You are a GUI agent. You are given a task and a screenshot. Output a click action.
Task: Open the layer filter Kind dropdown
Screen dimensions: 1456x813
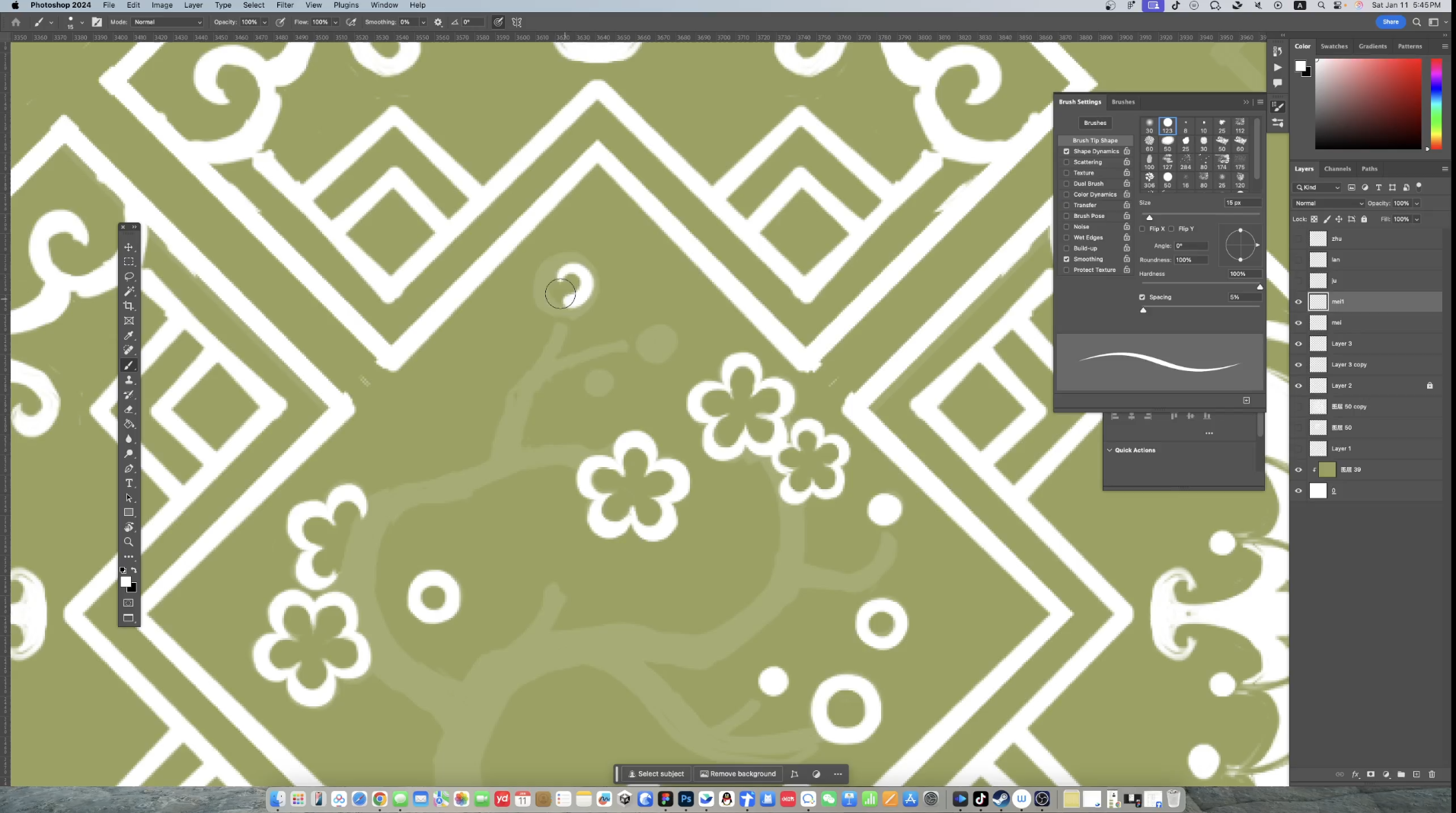coord(1317,187)
